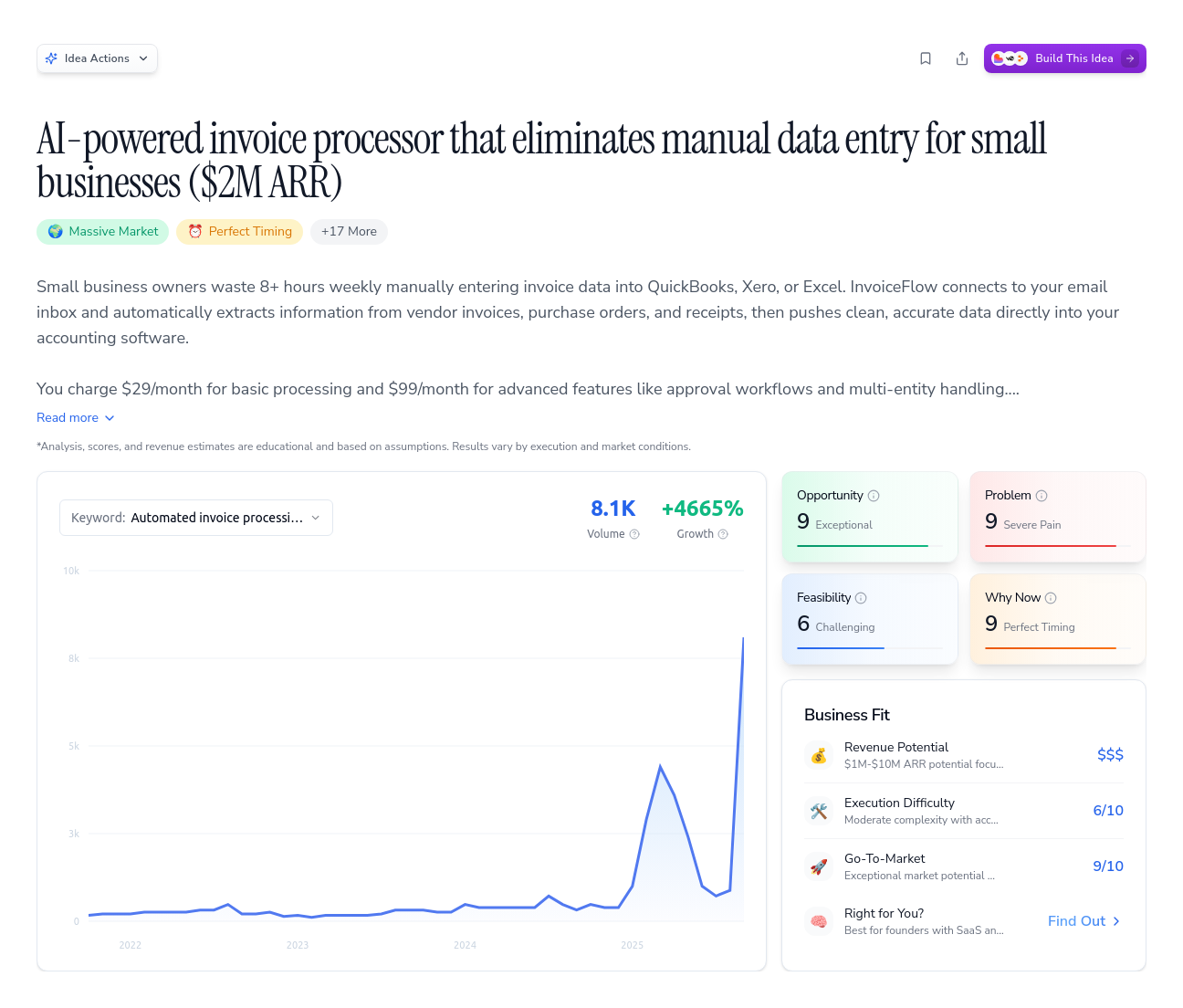The width and height of the screenshot is (1183, 1008).
Task: Click the money bag icon beside Revenue Potential
Action: 819,755
